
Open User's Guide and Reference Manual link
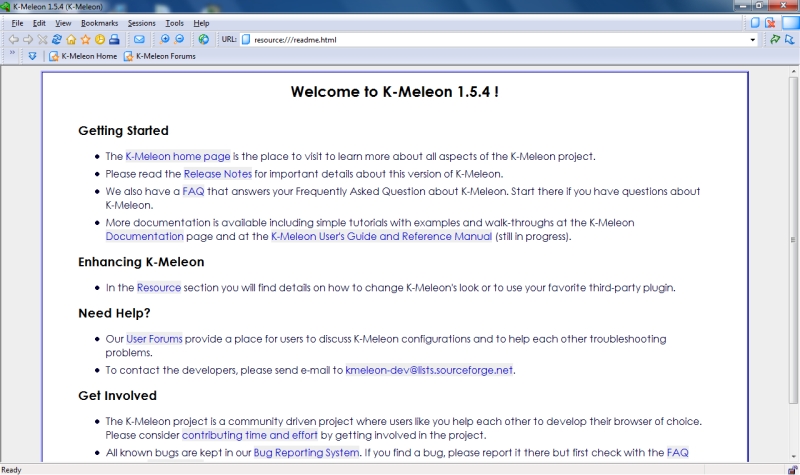point(382,236)
